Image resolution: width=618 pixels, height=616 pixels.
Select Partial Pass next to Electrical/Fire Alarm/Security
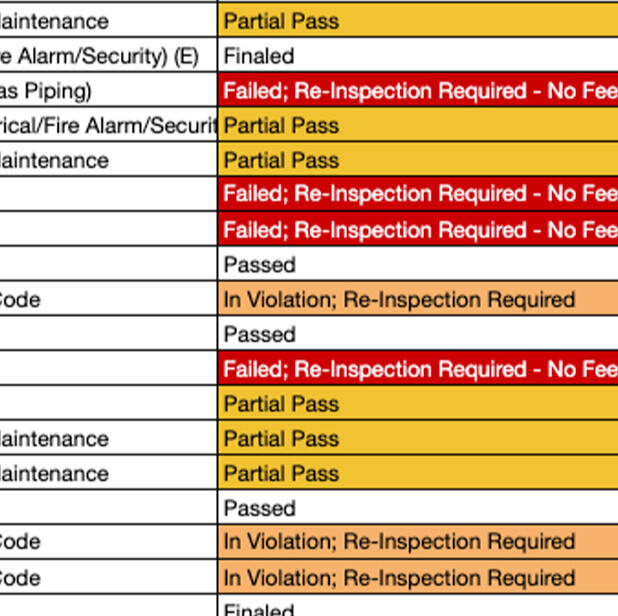point(418,126)
